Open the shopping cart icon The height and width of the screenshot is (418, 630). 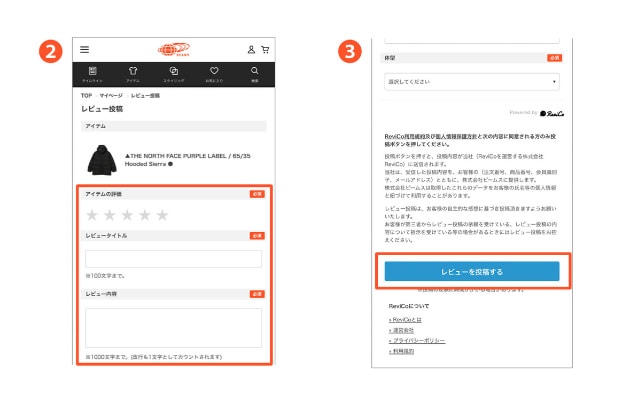tap(265, 49)
